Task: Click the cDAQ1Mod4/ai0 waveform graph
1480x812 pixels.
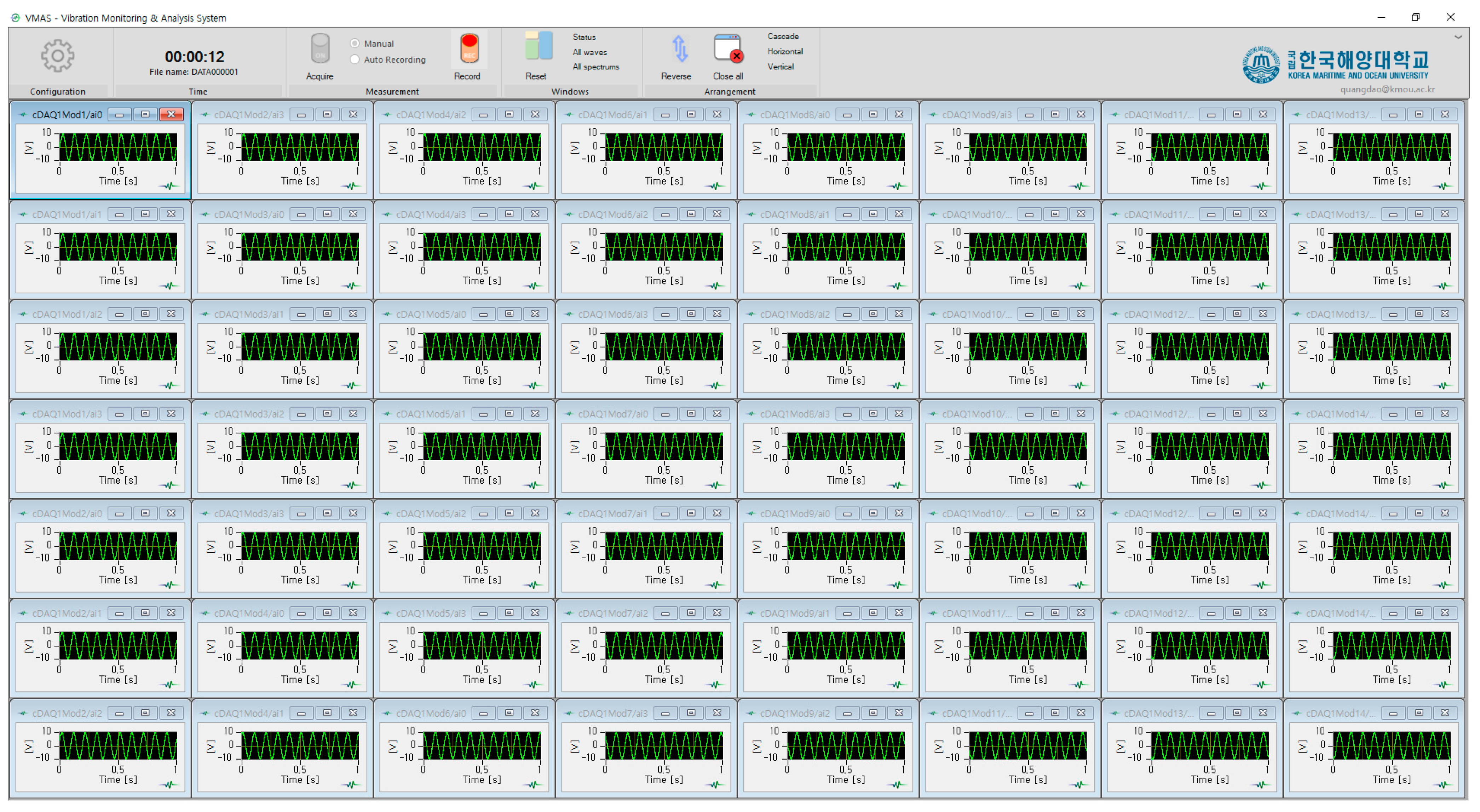Action: tap(300, 645)
